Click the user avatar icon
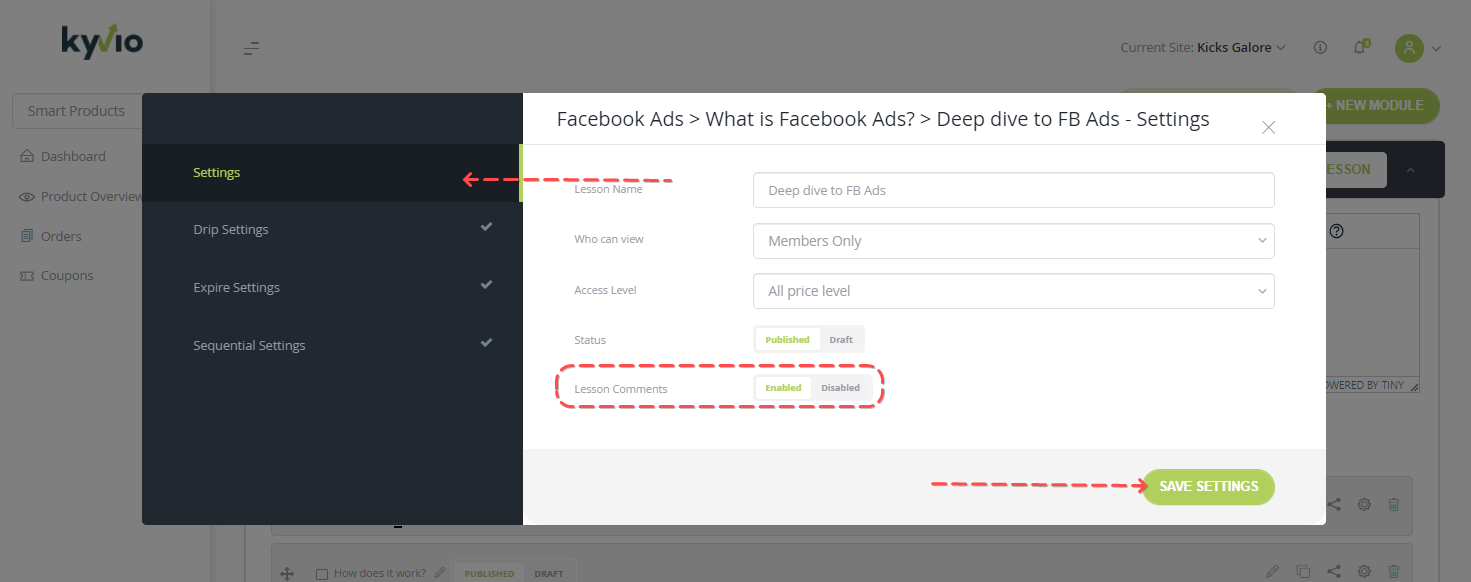 (1409, 48)
